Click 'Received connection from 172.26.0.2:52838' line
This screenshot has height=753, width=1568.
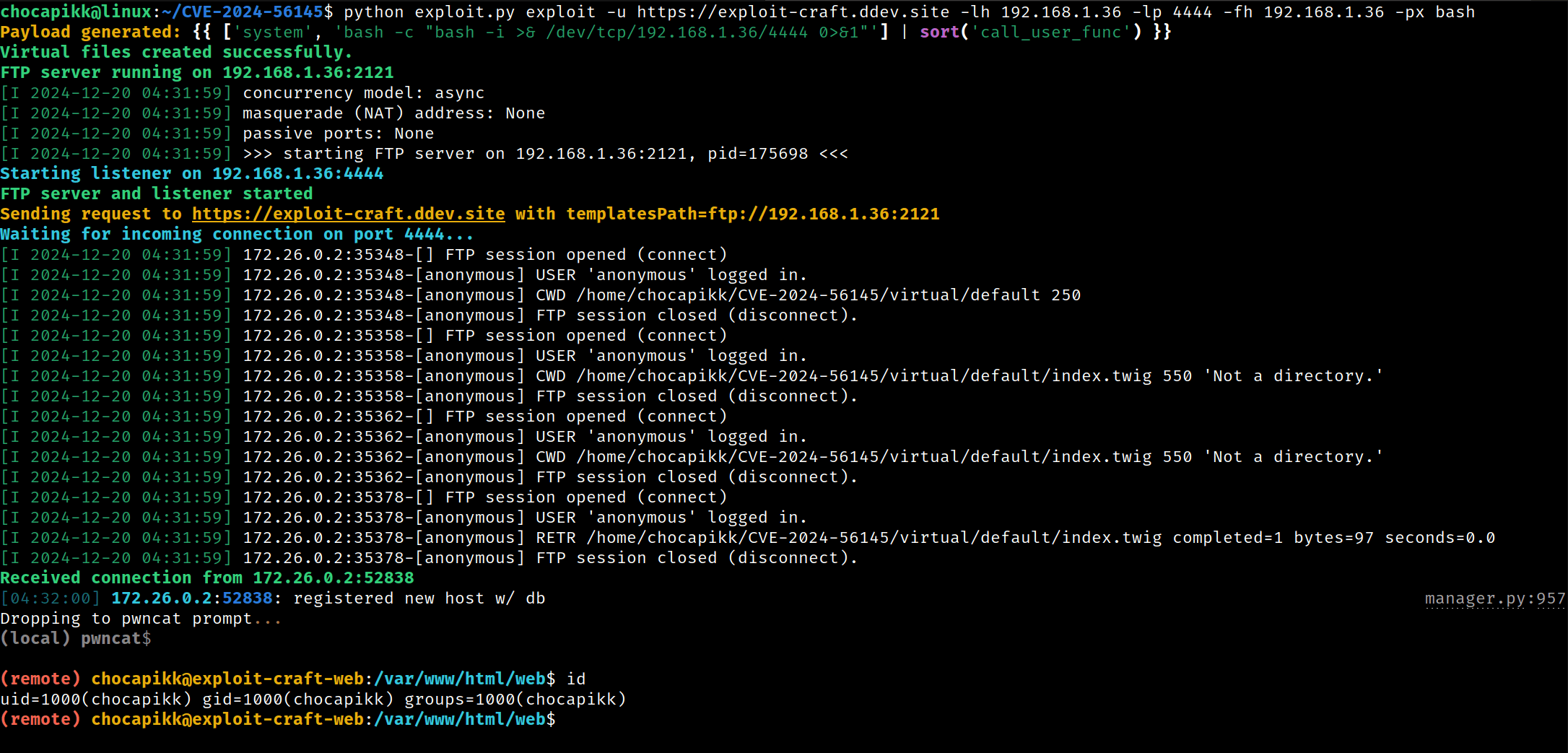tap(207, 578)
